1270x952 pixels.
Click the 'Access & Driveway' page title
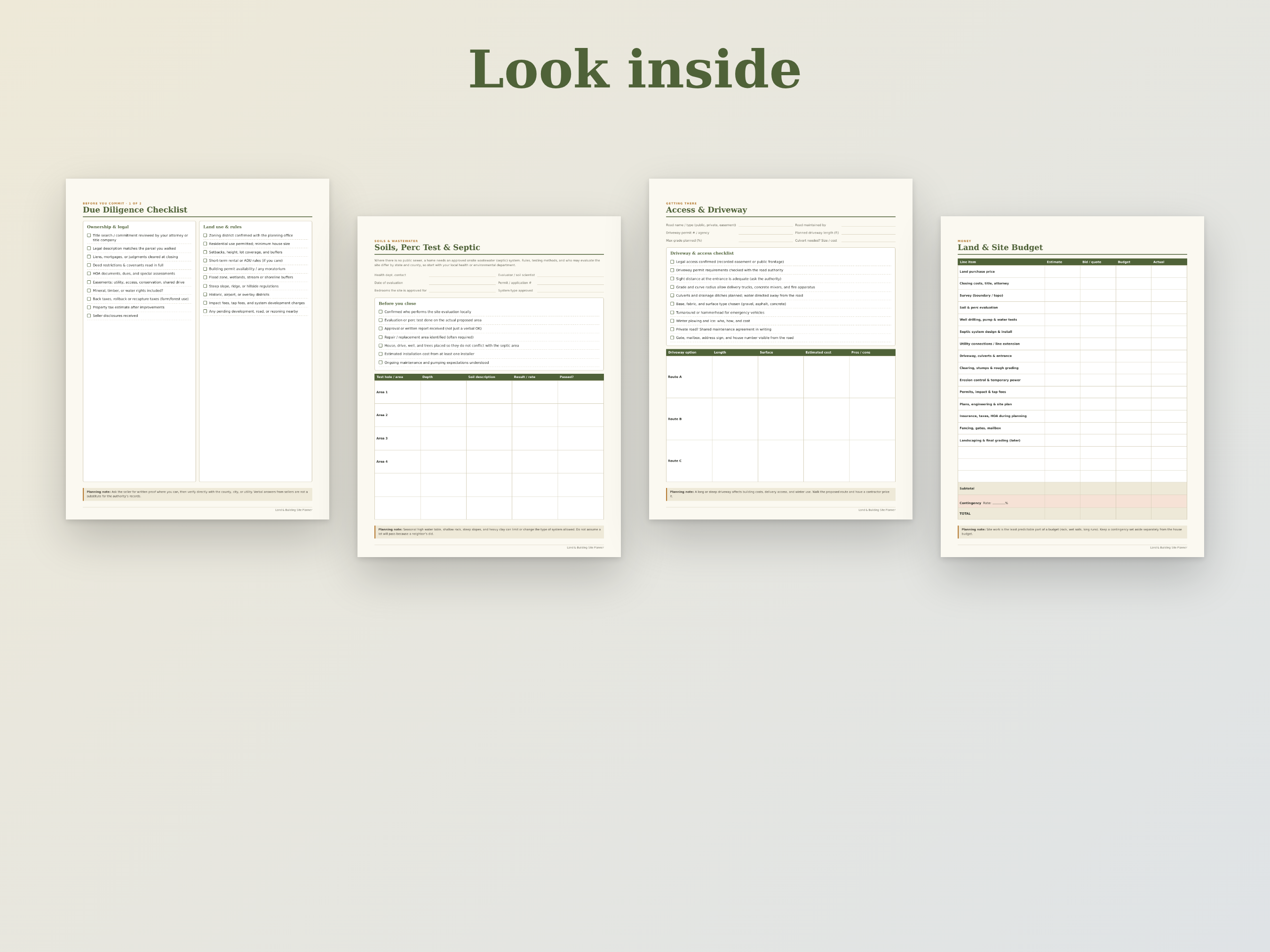pyautogui.click(x=706, y=210)
